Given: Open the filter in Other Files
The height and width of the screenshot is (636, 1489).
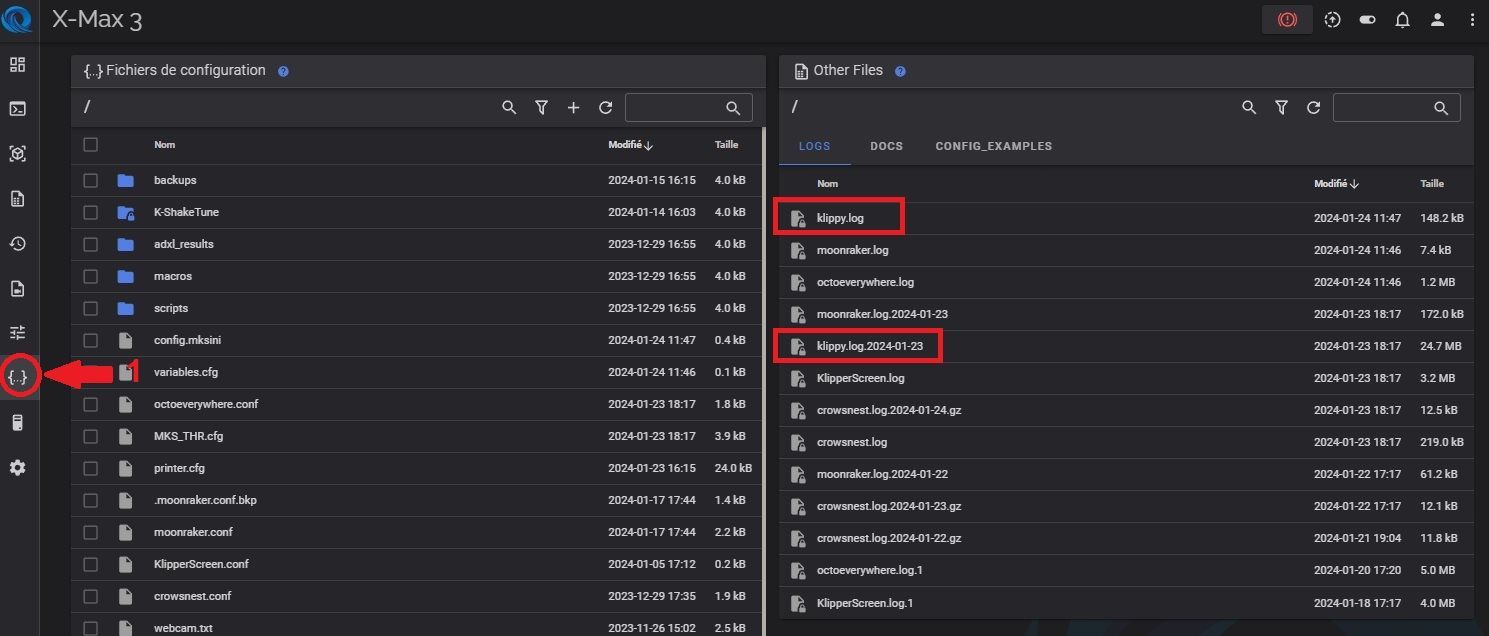Looking at the screenshot, I should (1281, 107).
